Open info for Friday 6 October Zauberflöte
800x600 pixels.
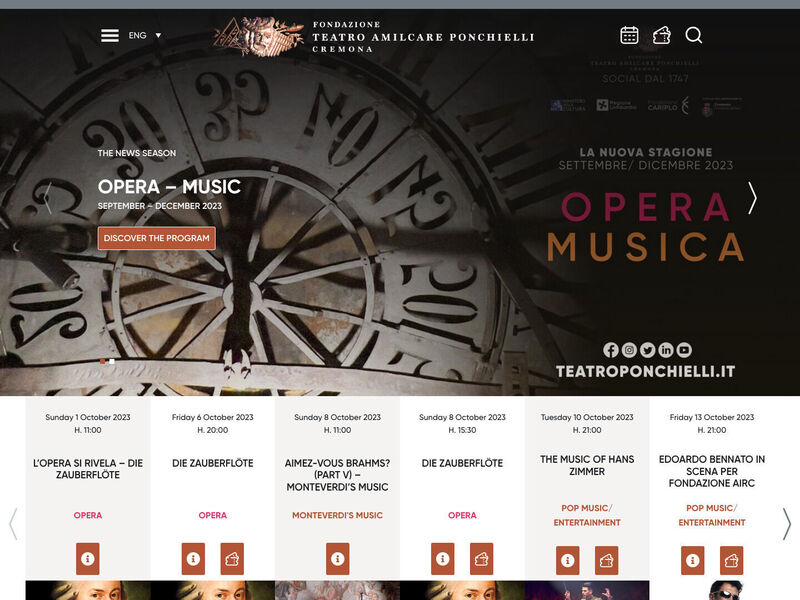pyautogui.click(x=193, y=559)
